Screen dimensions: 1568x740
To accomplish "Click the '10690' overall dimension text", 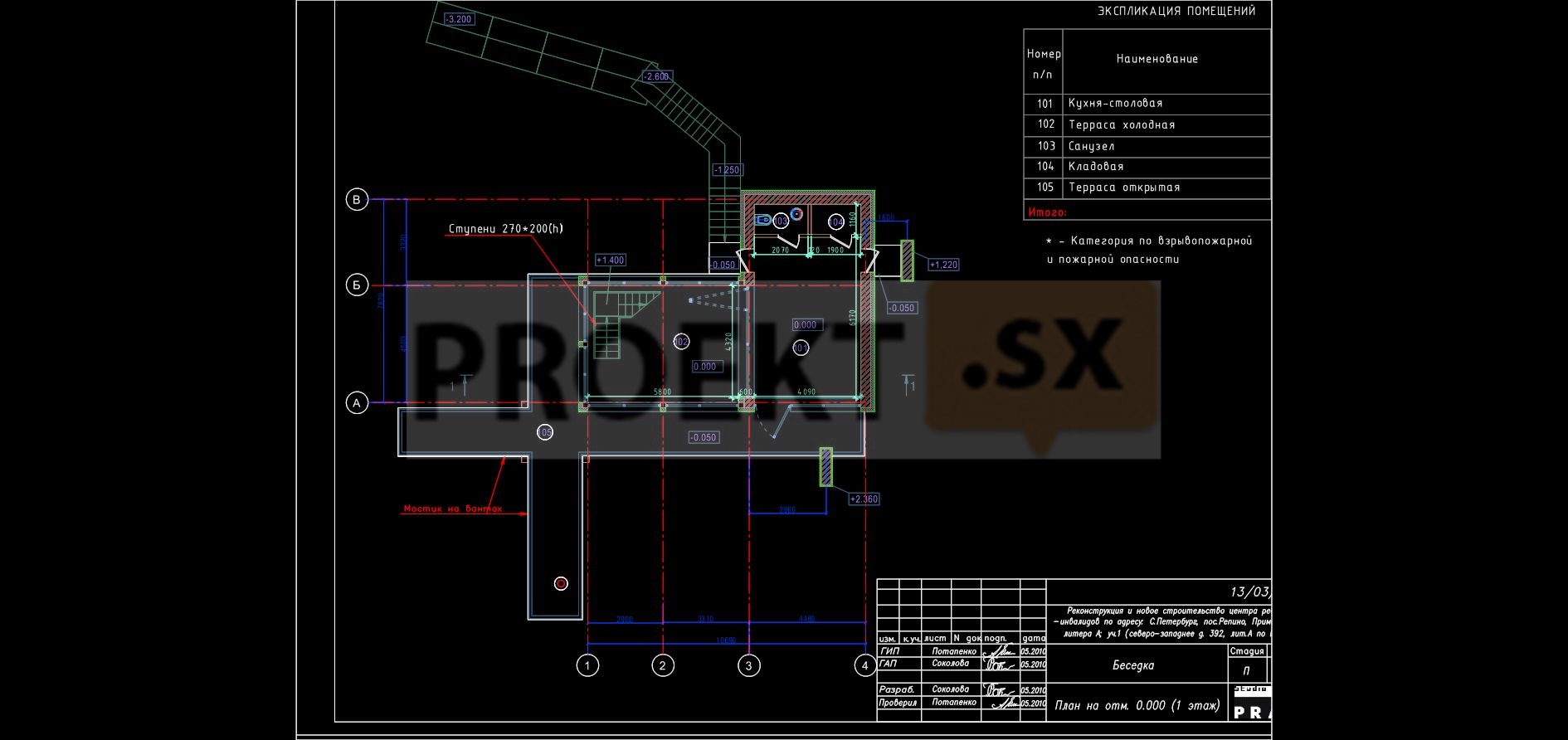I will pyautogui.click(x=726, y=640).
